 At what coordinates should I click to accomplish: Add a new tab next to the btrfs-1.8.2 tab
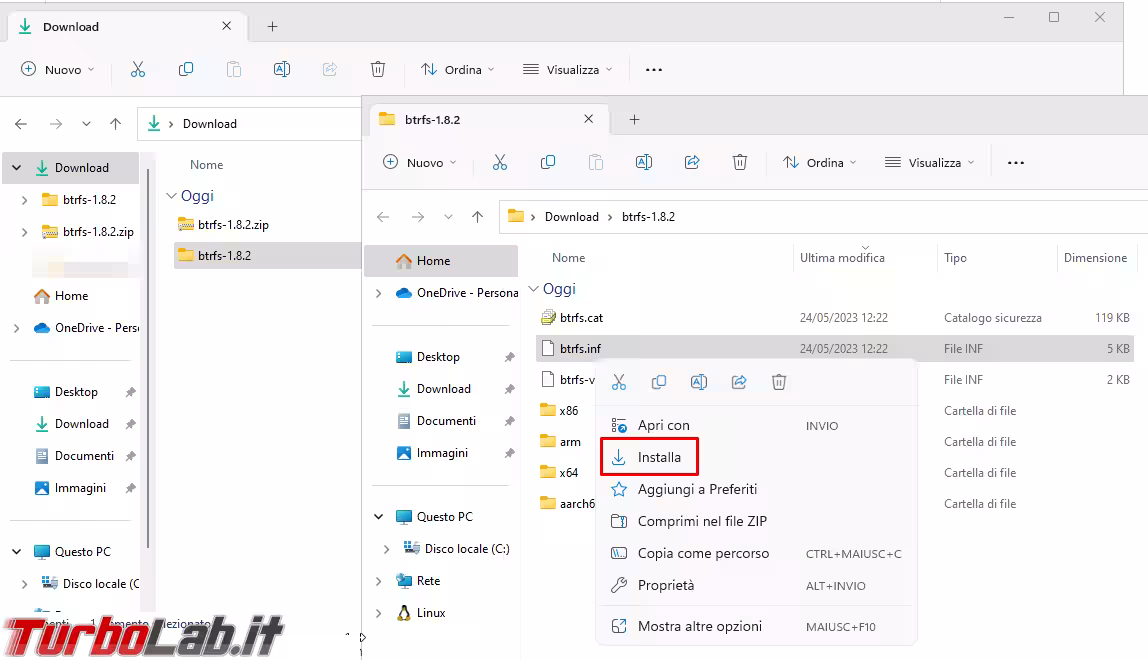[x=634, y=119]
